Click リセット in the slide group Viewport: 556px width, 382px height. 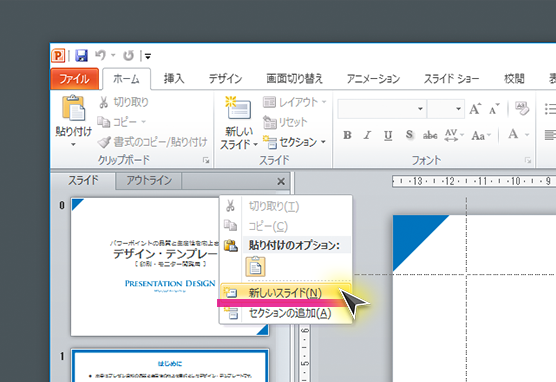(285, 122)
